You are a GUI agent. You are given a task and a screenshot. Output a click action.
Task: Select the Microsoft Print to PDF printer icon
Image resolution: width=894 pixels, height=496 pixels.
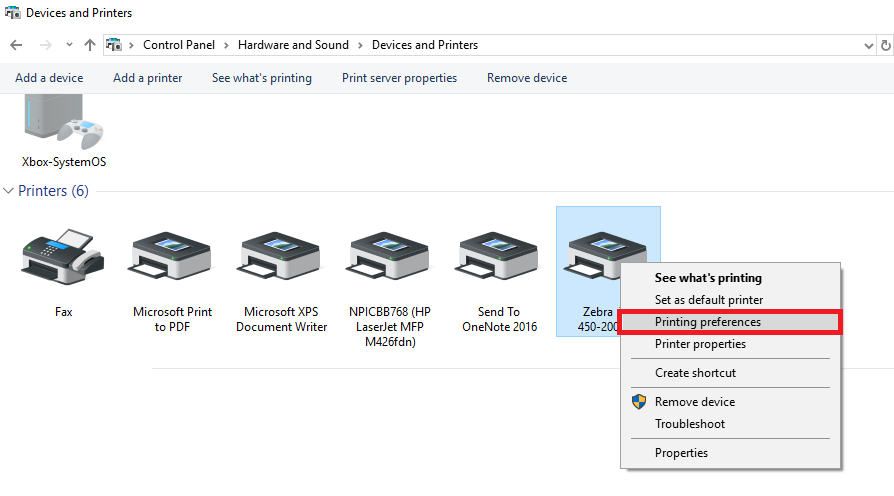[170, 255]
